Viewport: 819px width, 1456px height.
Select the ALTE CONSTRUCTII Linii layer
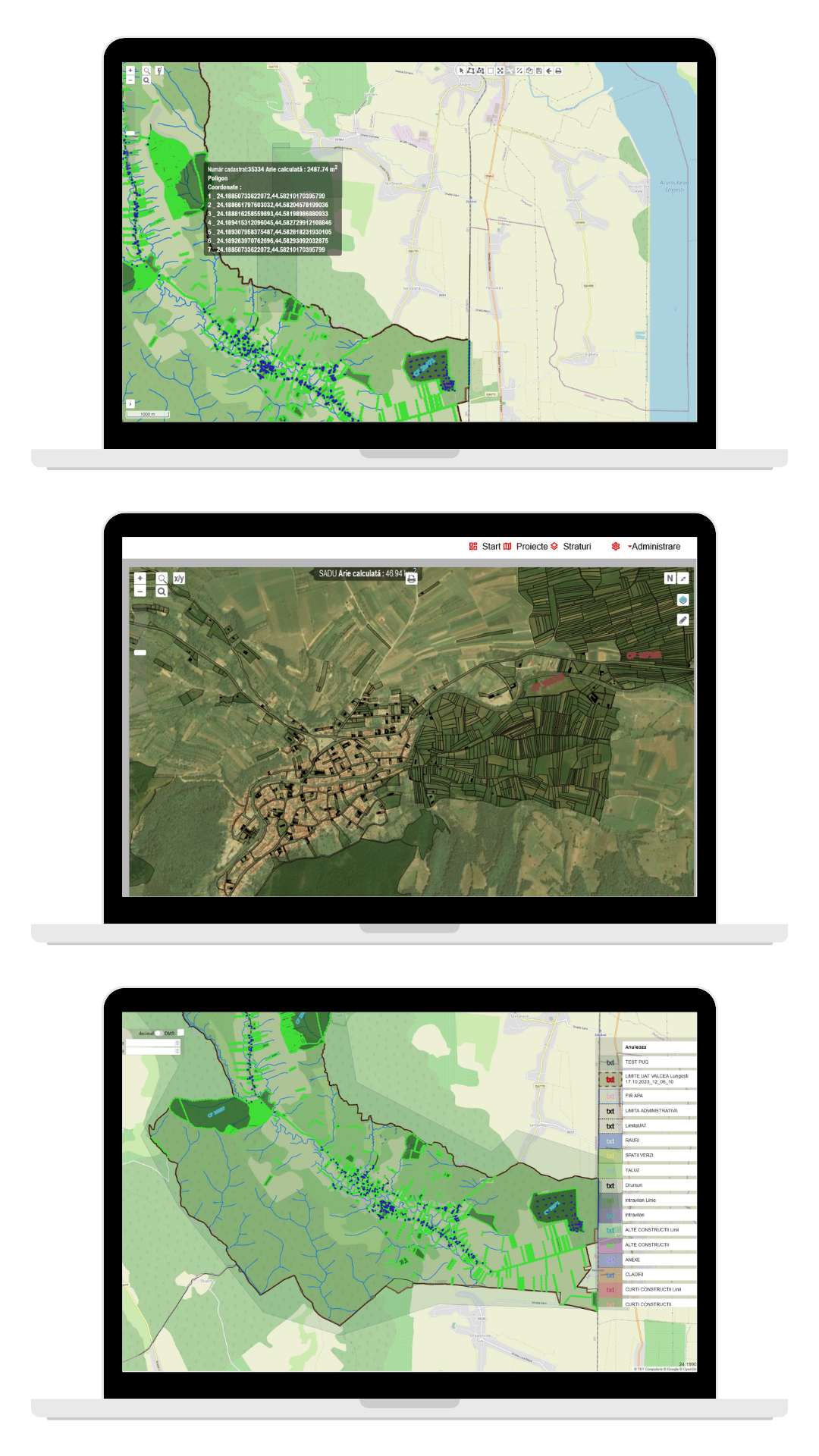tap(659, 1230)
